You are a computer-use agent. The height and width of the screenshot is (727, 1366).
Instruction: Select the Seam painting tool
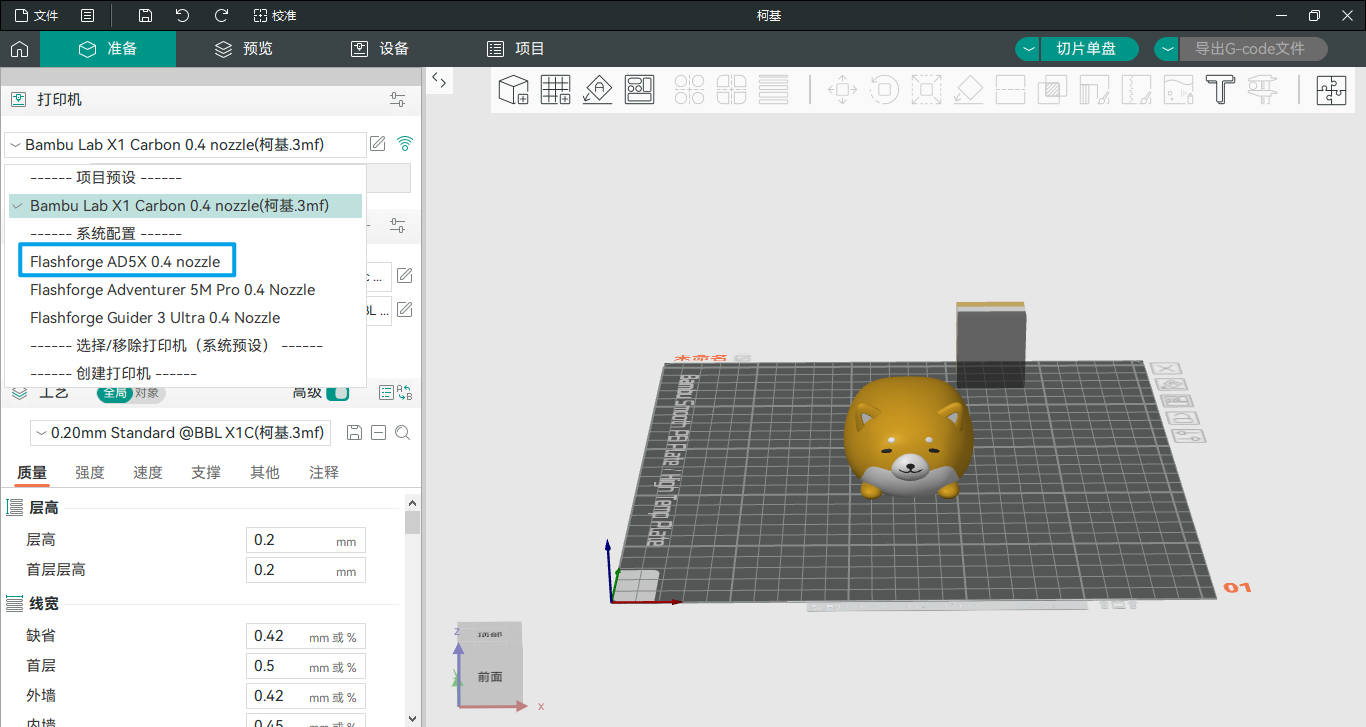[x=1136, y=90]
